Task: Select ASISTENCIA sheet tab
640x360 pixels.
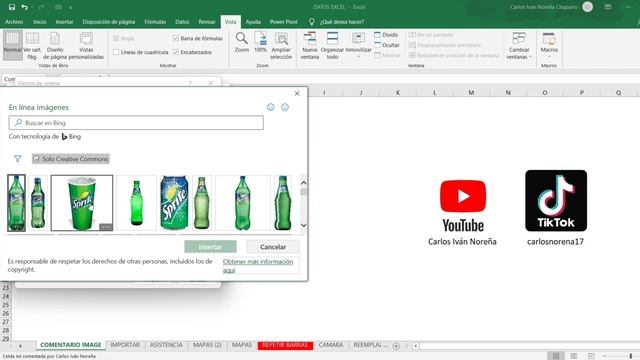Action: click(166, 345)
